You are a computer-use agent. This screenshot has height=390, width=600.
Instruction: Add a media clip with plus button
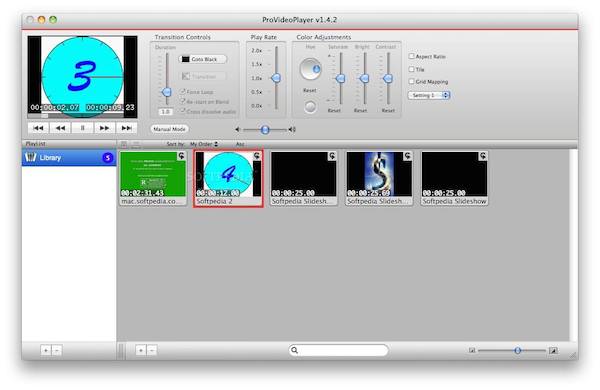click(x=141, y=350)
